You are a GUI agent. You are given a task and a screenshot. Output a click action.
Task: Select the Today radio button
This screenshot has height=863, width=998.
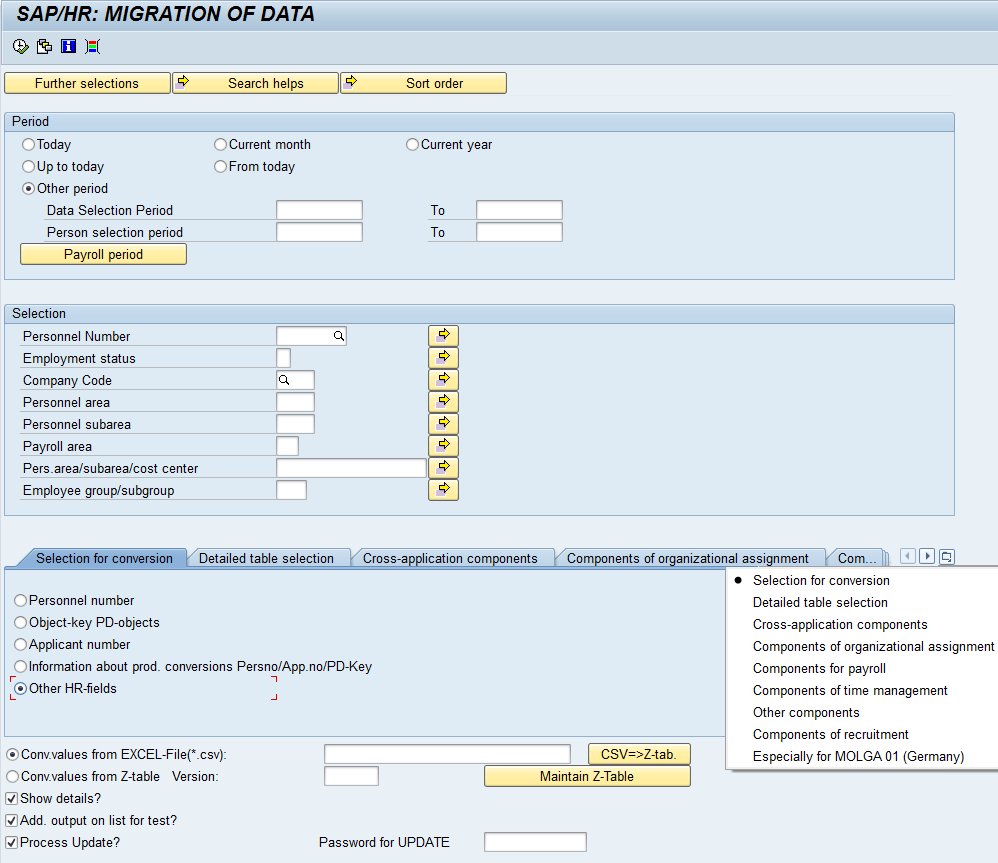(x=29, y=144)
